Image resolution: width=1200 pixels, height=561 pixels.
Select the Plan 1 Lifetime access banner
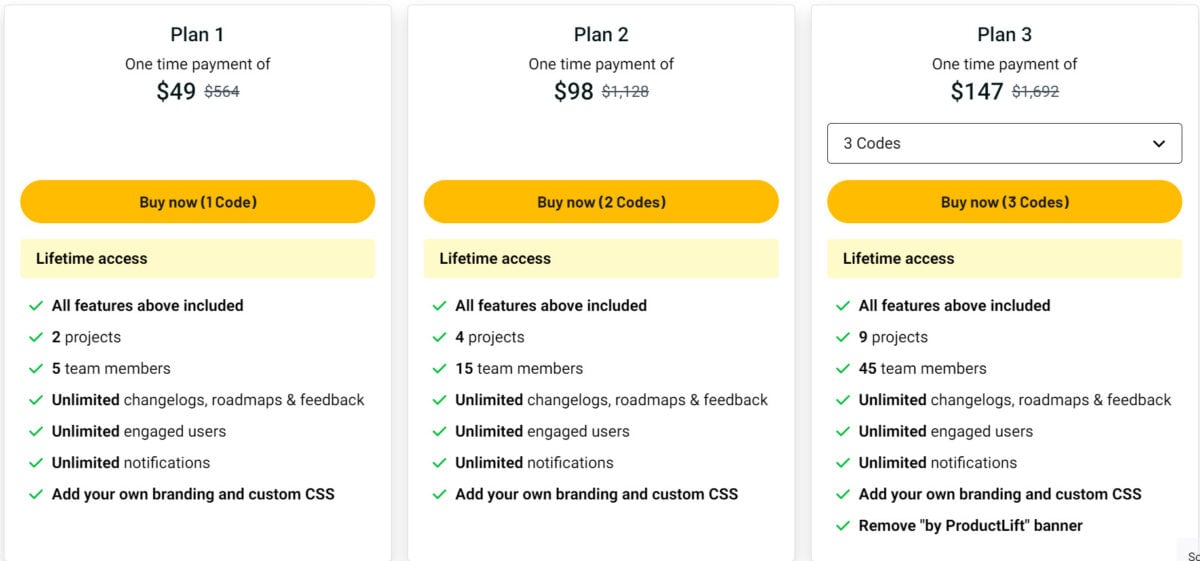point(197,258)
